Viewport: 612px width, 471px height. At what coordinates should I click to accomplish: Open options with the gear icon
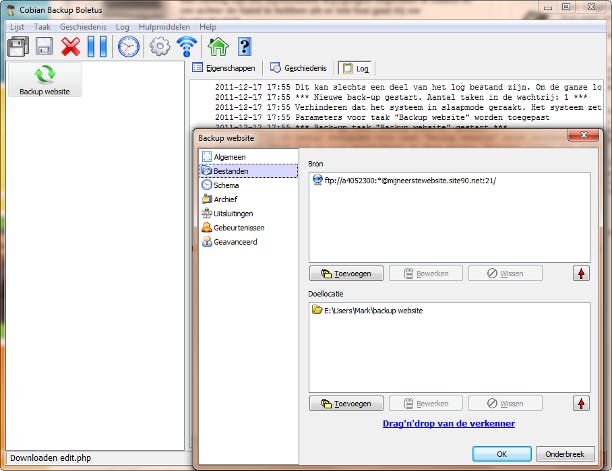160,46
